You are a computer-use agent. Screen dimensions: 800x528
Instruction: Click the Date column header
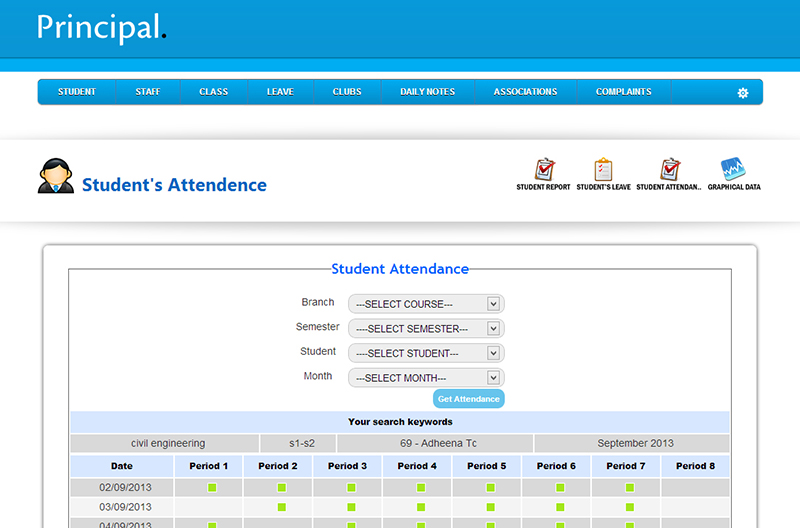click(121, 466)
